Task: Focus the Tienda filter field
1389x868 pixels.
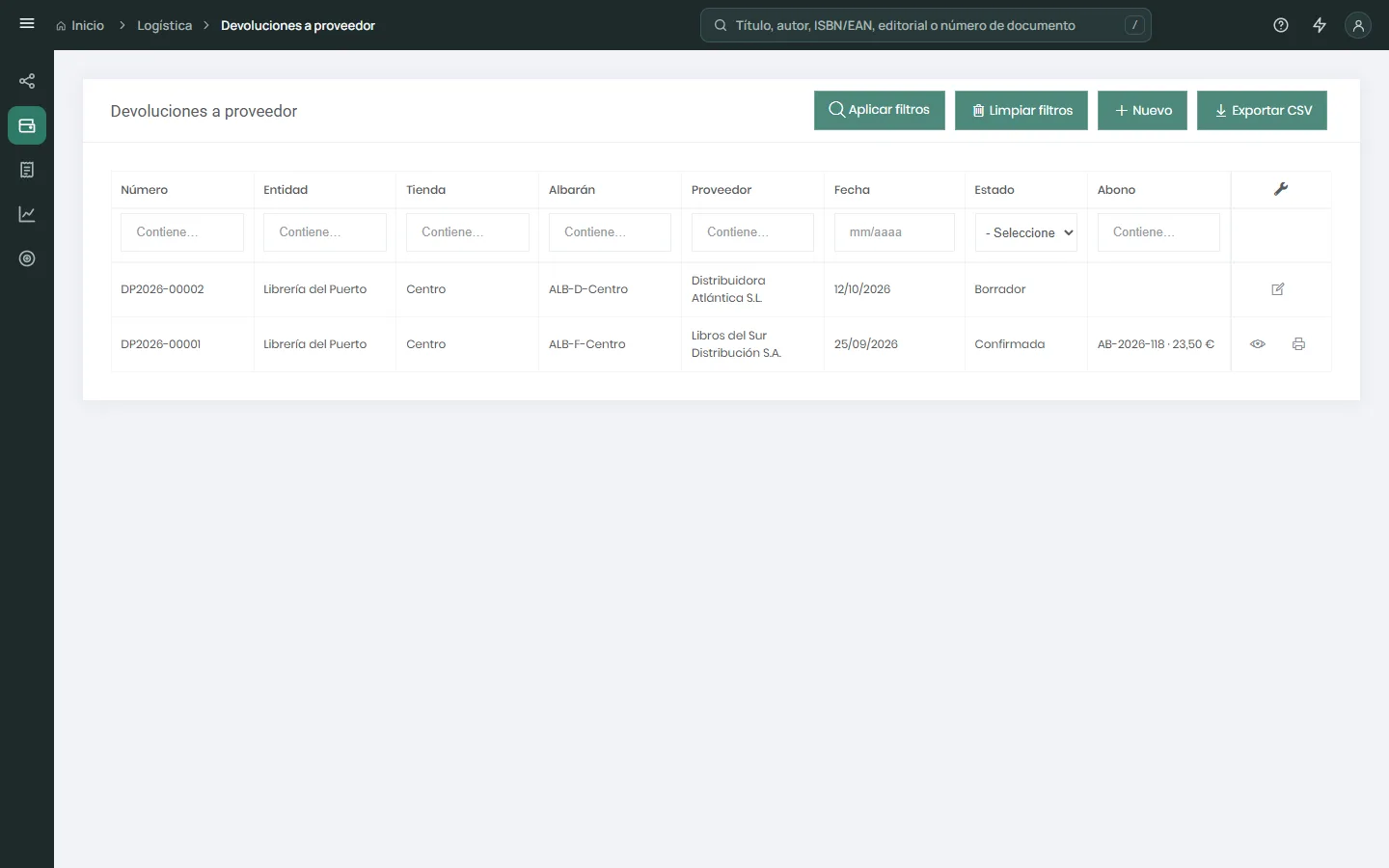Action: [x=468, y=232]
